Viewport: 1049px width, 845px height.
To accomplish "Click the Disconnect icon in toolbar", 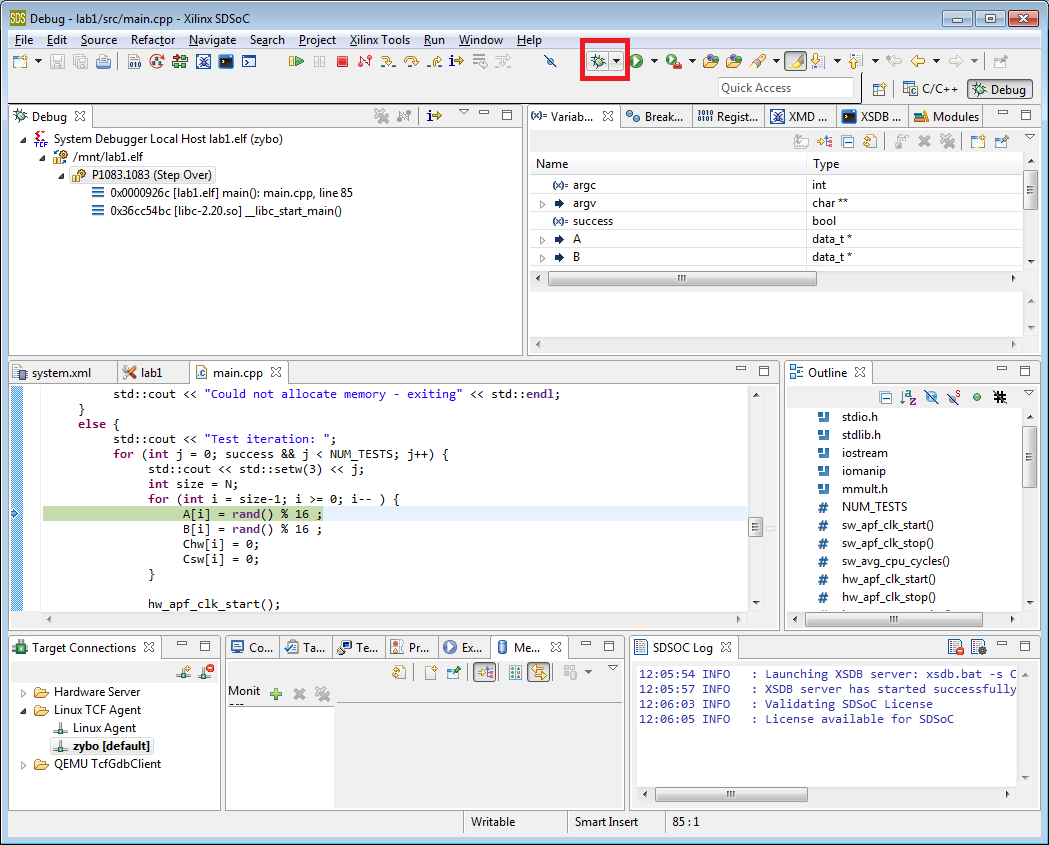I will click(365, 62).
